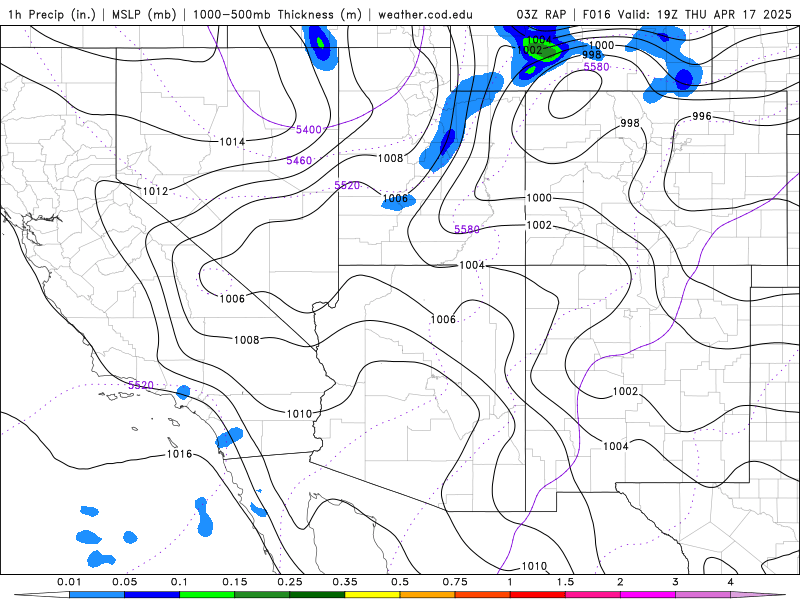The width and height of the screenshot is (800, 600).
Task: Select the orchid 3–4 legend swatch
Action: 703,595
